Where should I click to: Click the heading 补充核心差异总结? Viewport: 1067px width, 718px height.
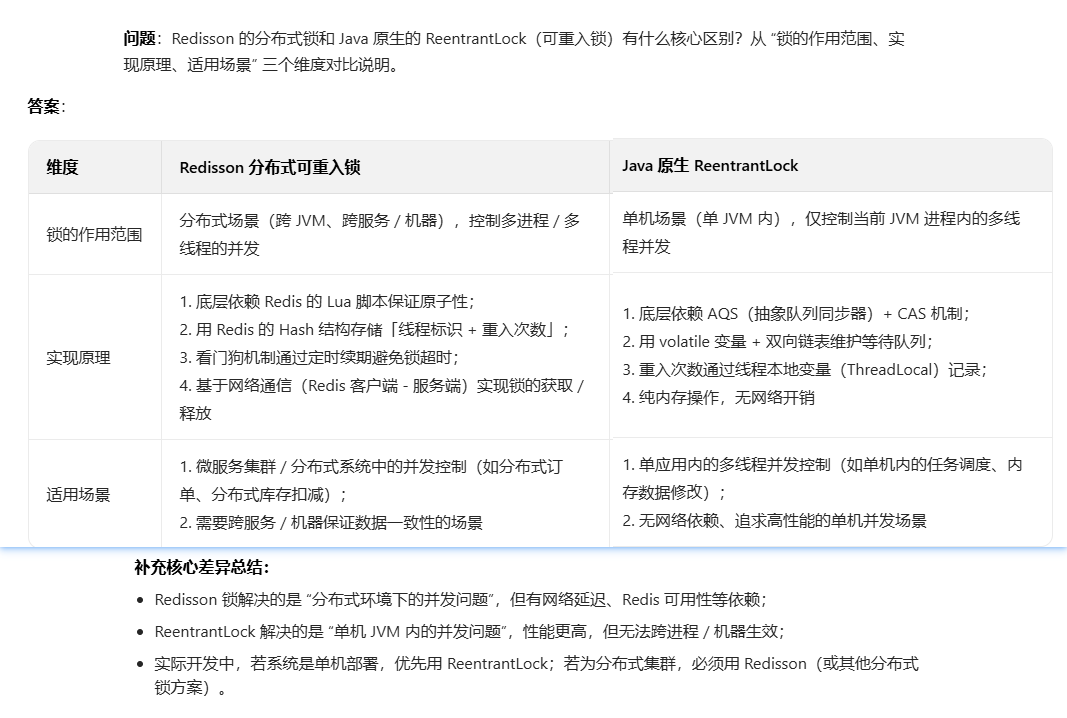click(x=201, y=567)
